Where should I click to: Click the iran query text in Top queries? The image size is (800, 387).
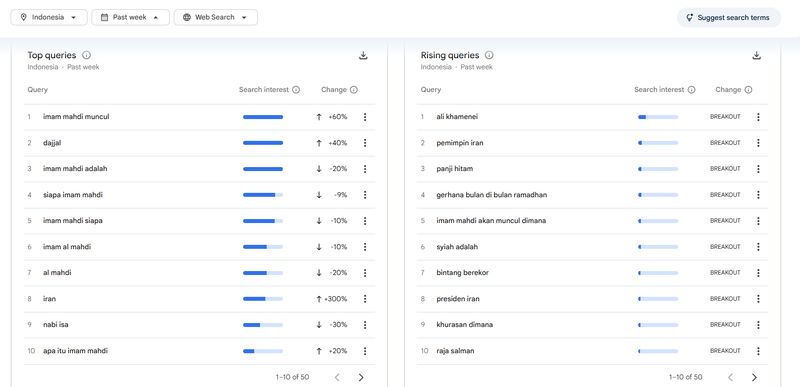(x=49, y=299)
